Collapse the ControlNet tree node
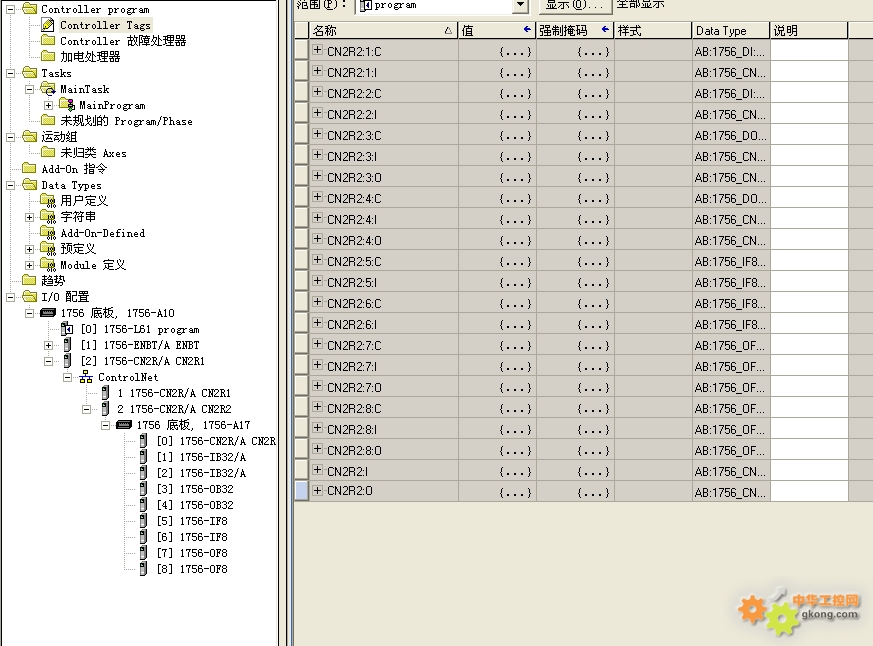 67,378
